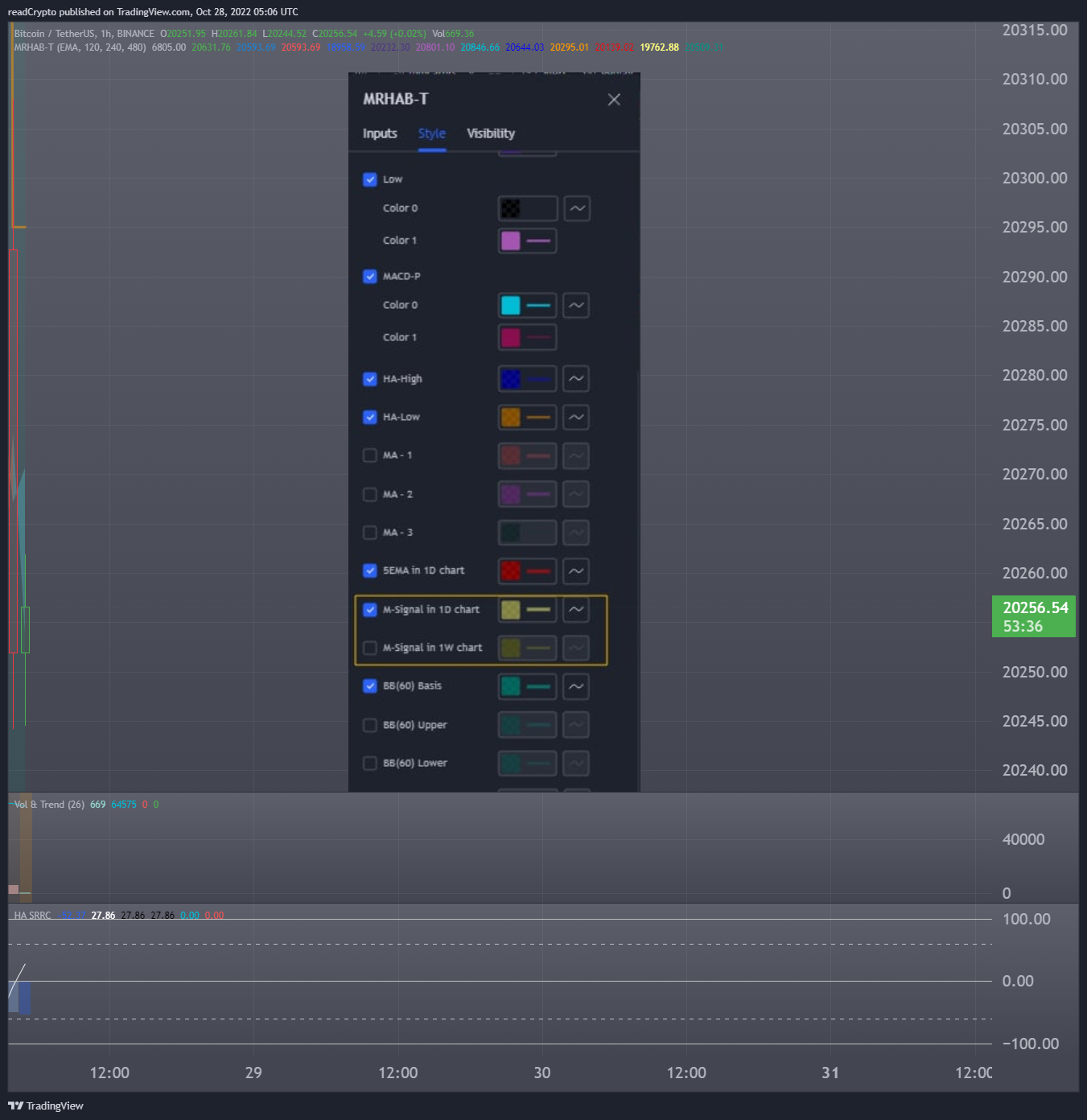1087x1120 pixels.
Task: Disable the HA-Low plot
Action: tap(370, 417)
